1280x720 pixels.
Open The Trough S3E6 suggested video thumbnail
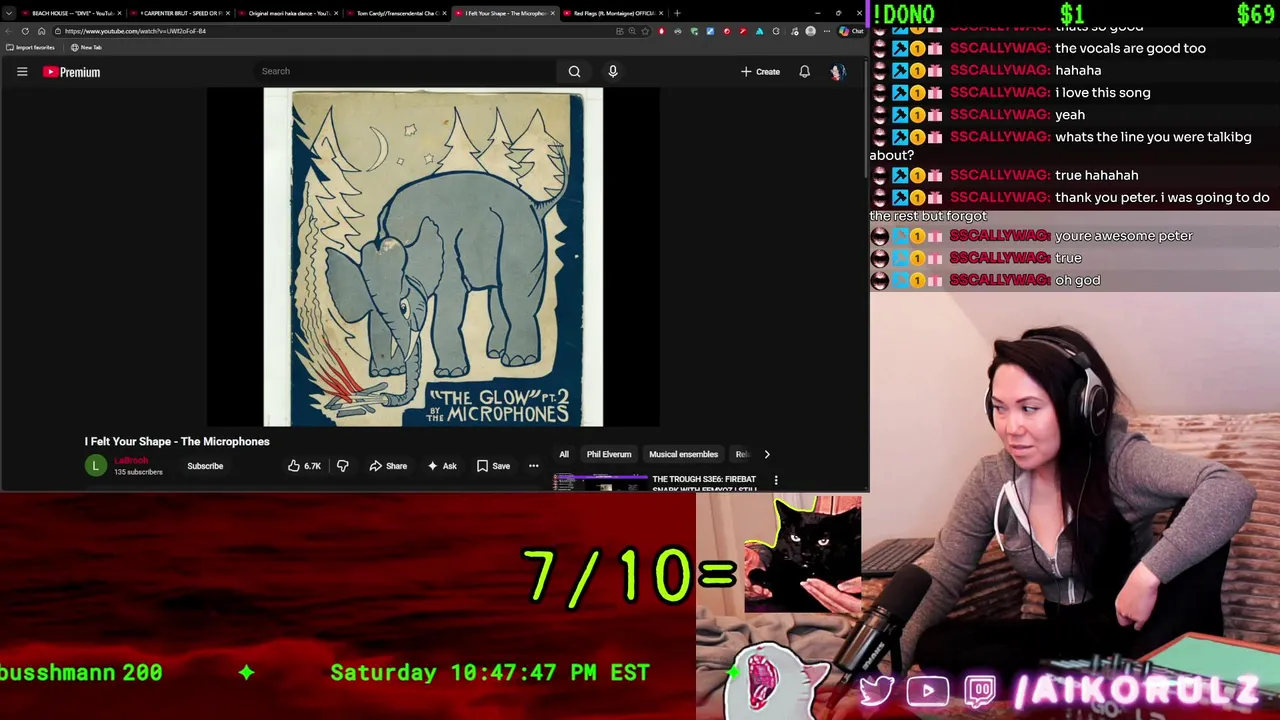tap(600, 482)
